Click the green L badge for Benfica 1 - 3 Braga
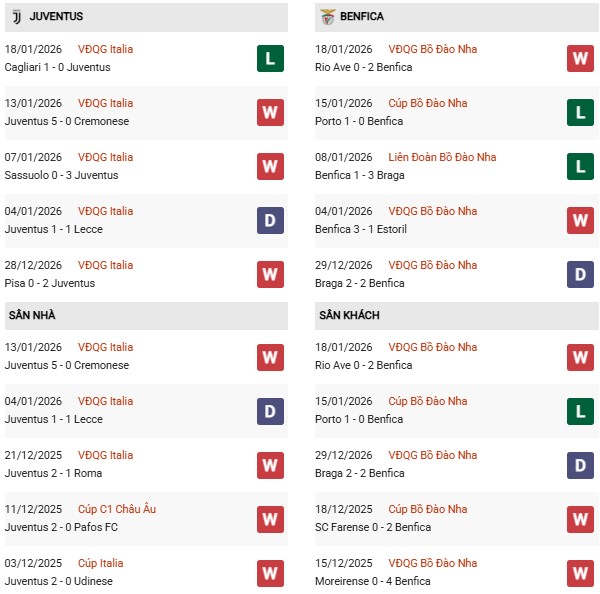The image size is (600, 594). [581, 166]
